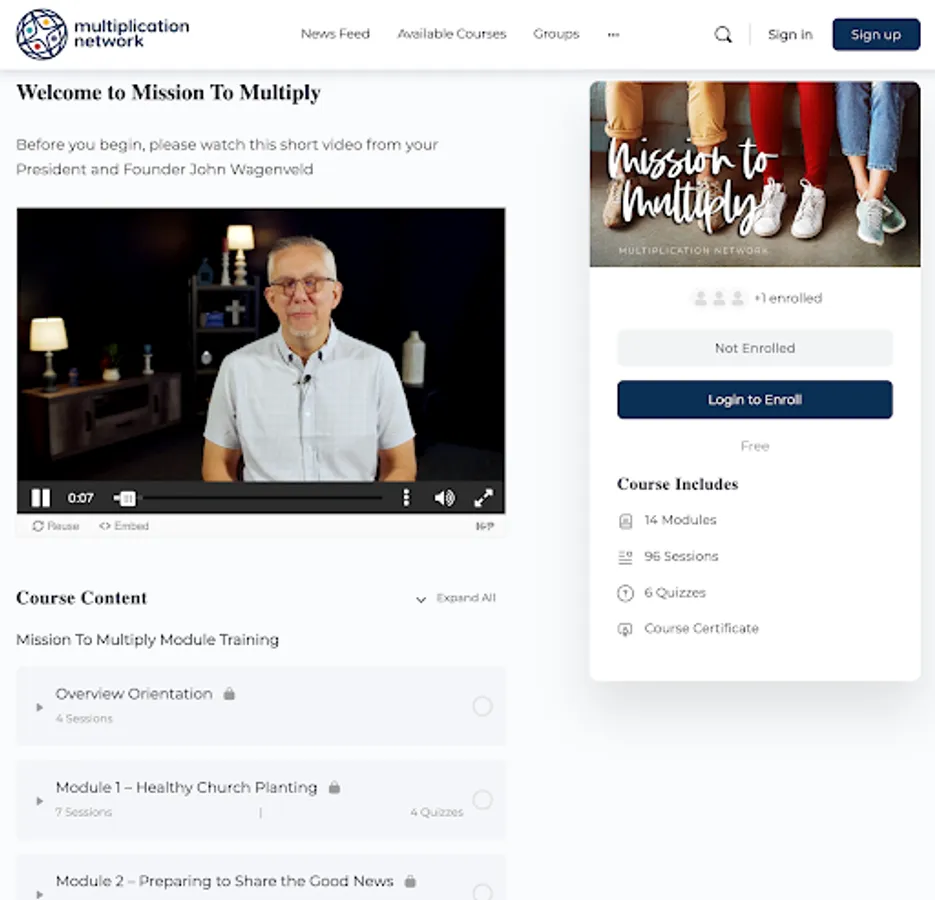
Task: Click the Sign up button
Action: coord(876,35)
